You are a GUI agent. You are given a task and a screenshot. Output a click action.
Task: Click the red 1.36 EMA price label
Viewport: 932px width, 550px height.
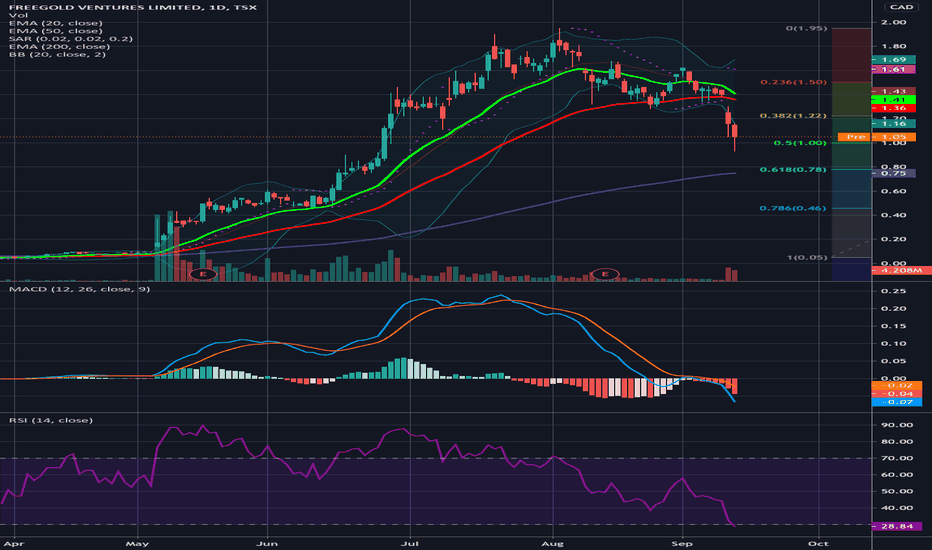pyautogui.click(x=893, y=108)
